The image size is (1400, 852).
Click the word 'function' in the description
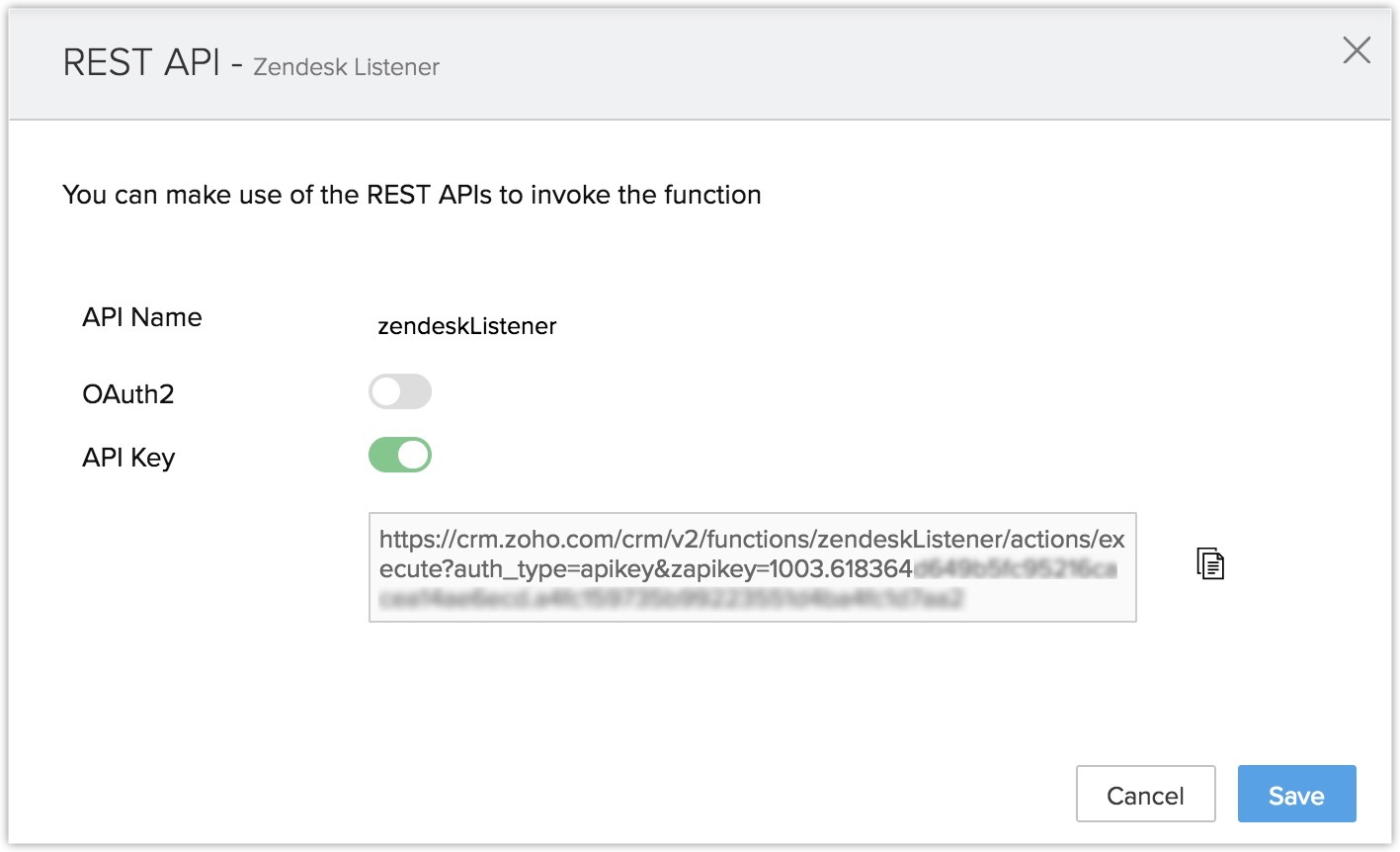point(711,195)
